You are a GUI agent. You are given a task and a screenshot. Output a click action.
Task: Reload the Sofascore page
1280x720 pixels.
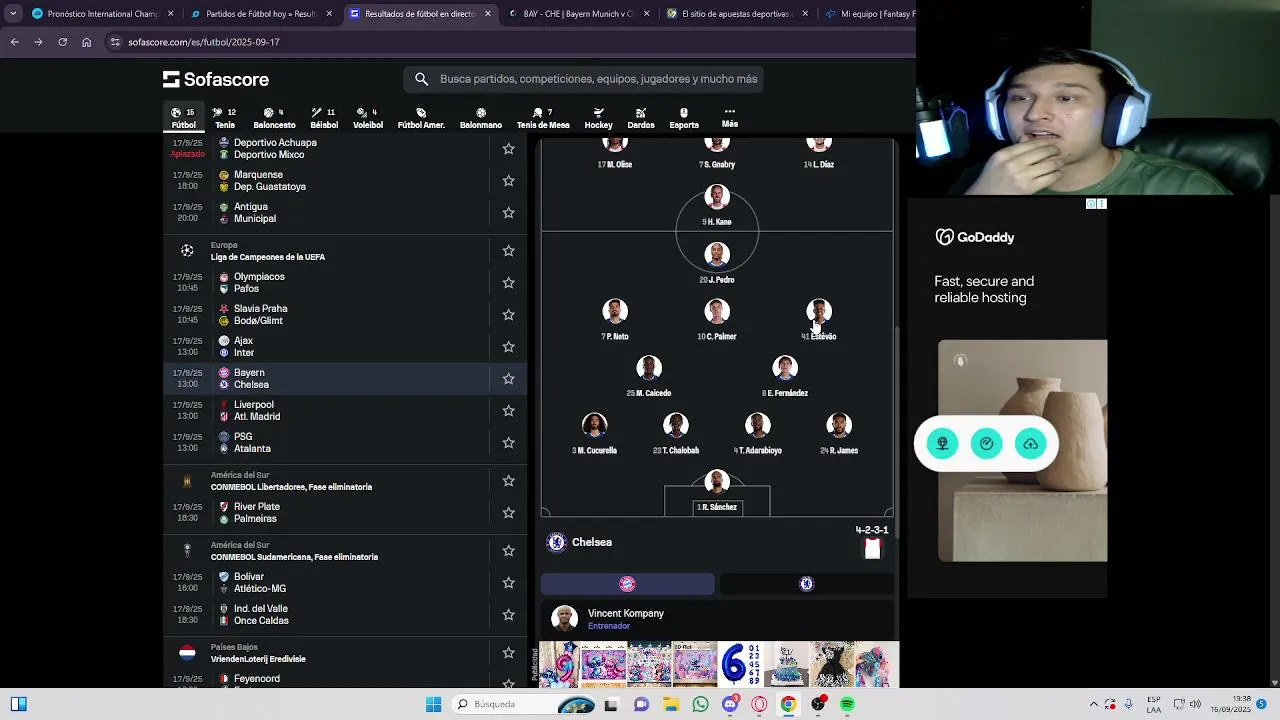click(62, 42)
